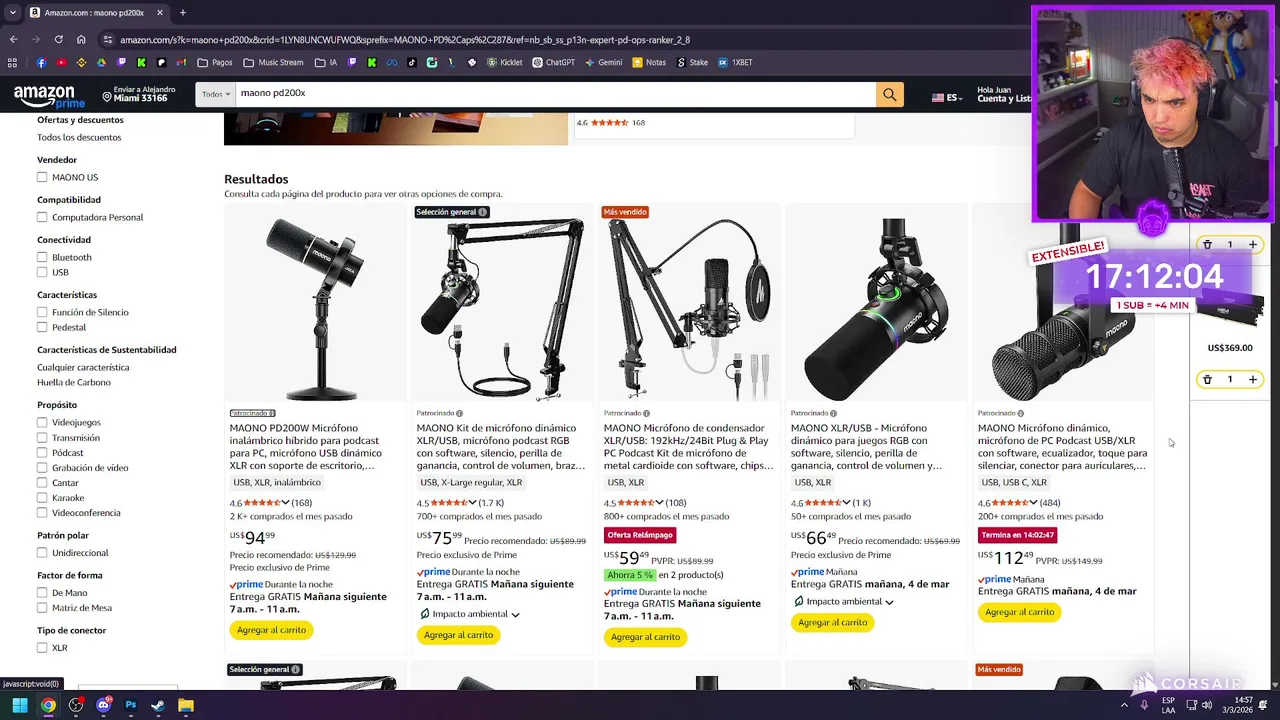Open the Cuenta y Listas account menu
The height and width of the screenshot is (720, 1280).
pyautogui.click(x=1004, y=94)
